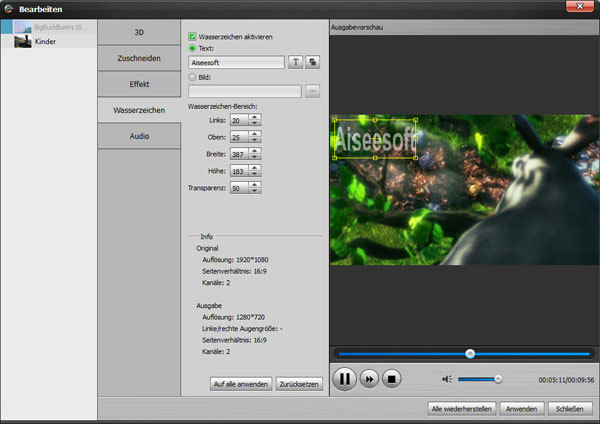
Task: Disable the Wasserzeichen aktivieren checkbox
Action: pyautogui.click(x=192, y=37)
